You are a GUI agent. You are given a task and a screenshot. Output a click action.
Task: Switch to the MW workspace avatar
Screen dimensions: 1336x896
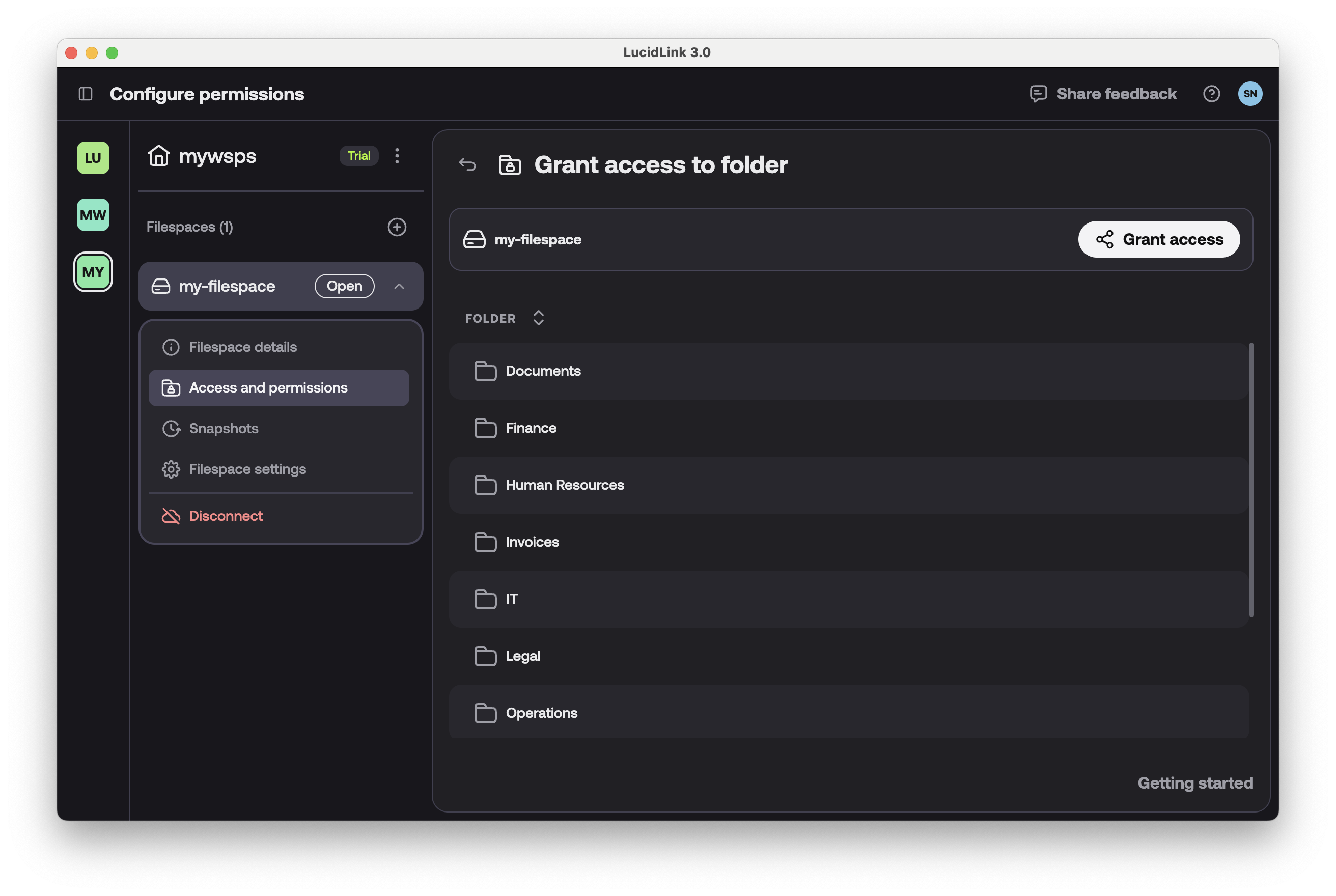93,215
